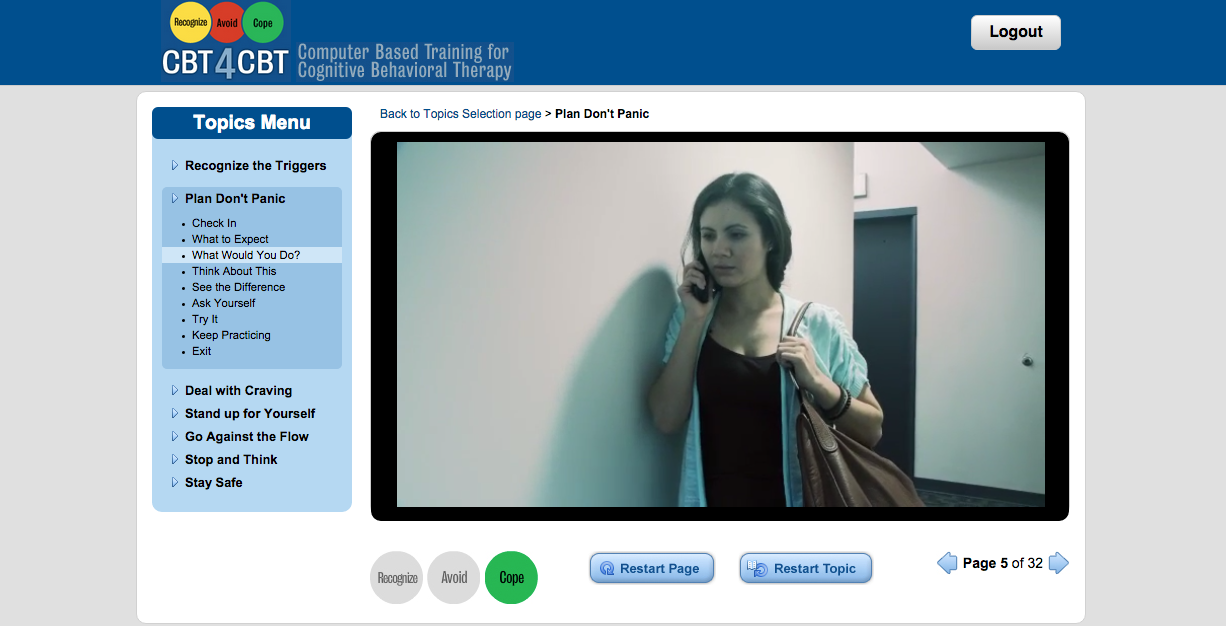Open the Check In section
Screen dimensions: 1226x626
214,223
